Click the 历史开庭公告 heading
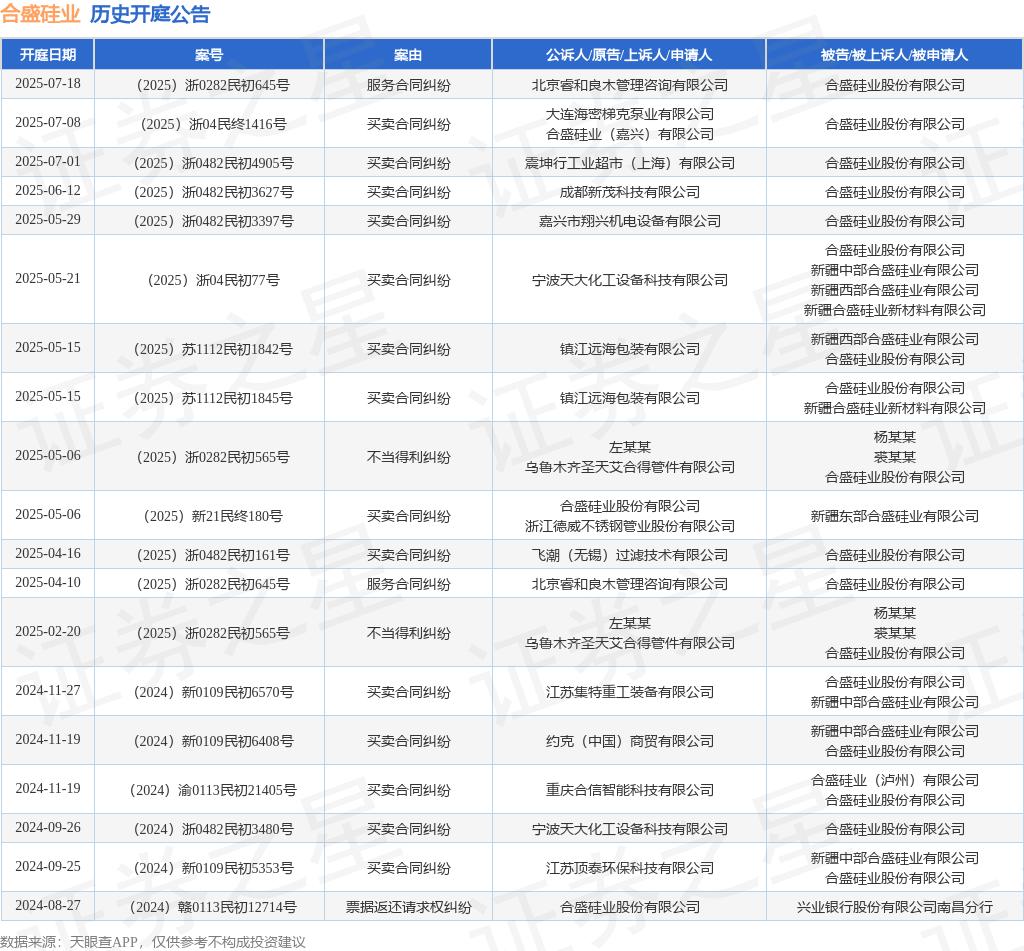The image size is (1024, 951). [150, 14]
